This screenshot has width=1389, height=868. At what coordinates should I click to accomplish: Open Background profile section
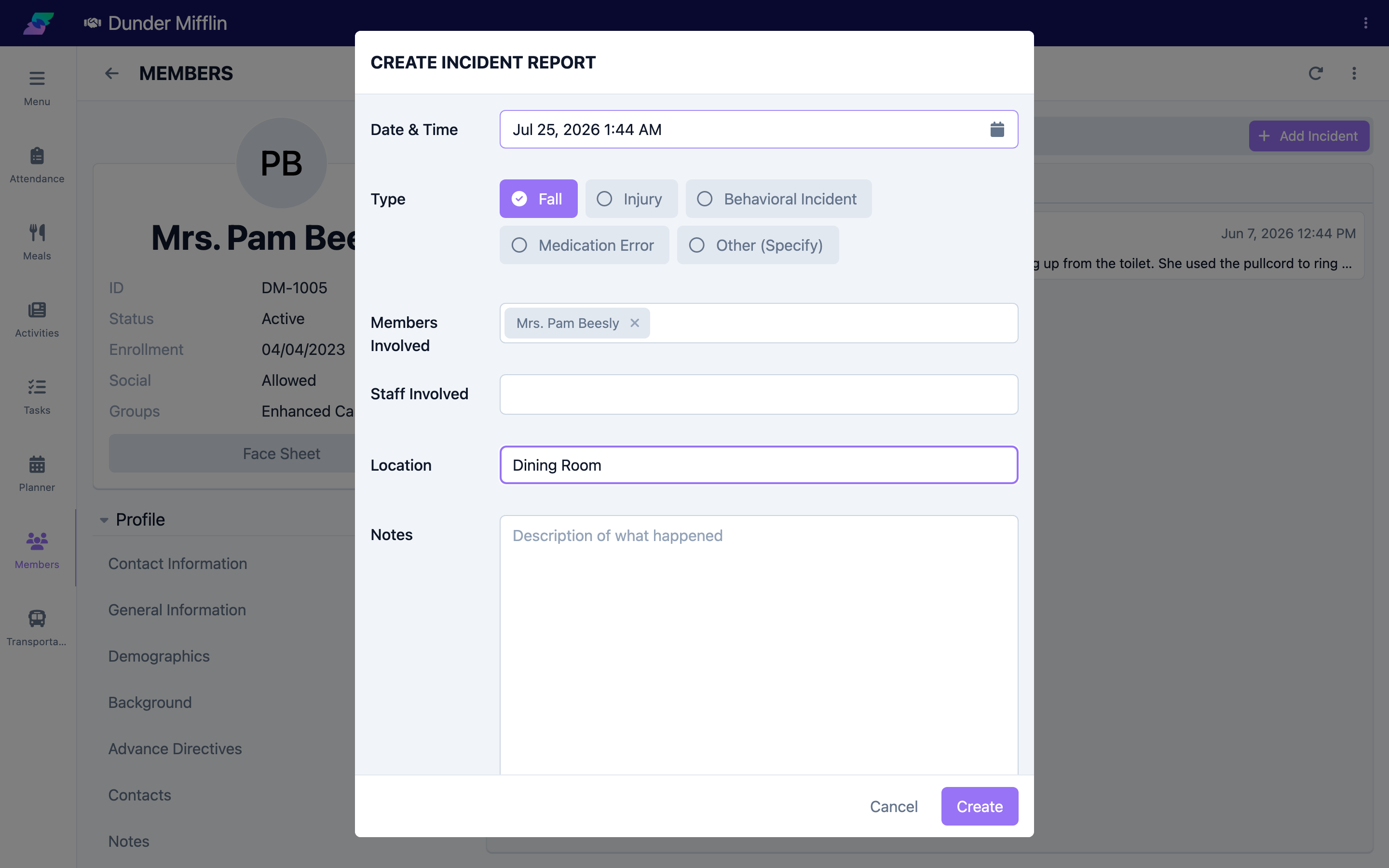[x=150, y=703]
